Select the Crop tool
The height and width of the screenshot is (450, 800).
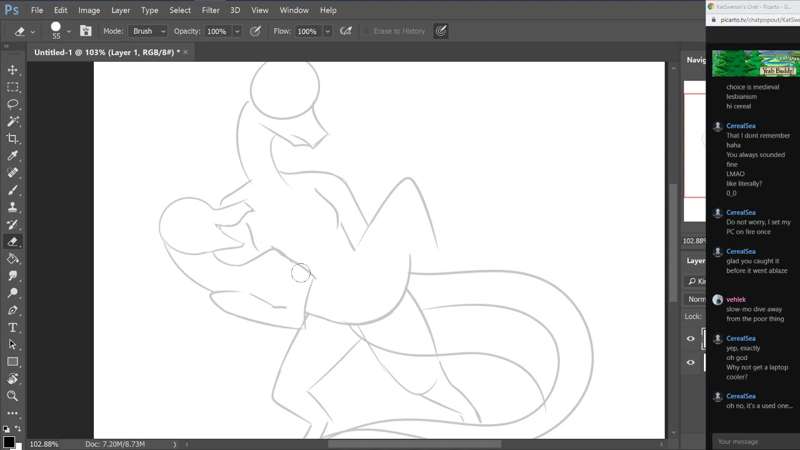point(13,139)
